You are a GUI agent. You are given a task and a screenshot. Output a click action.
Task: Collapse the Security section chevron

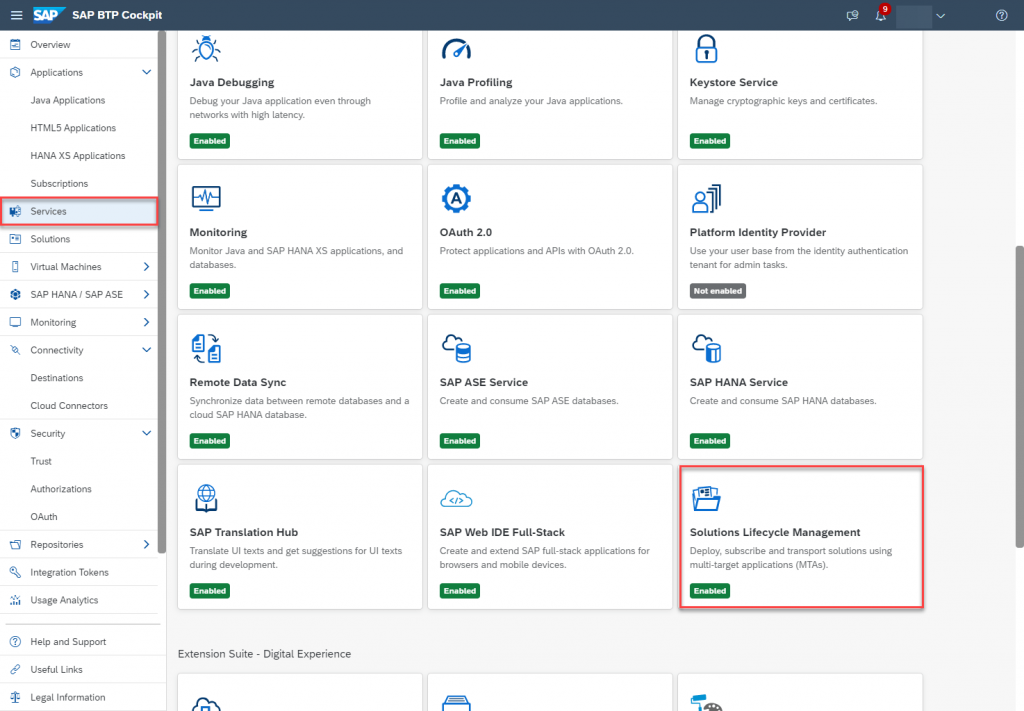[146, 434]
